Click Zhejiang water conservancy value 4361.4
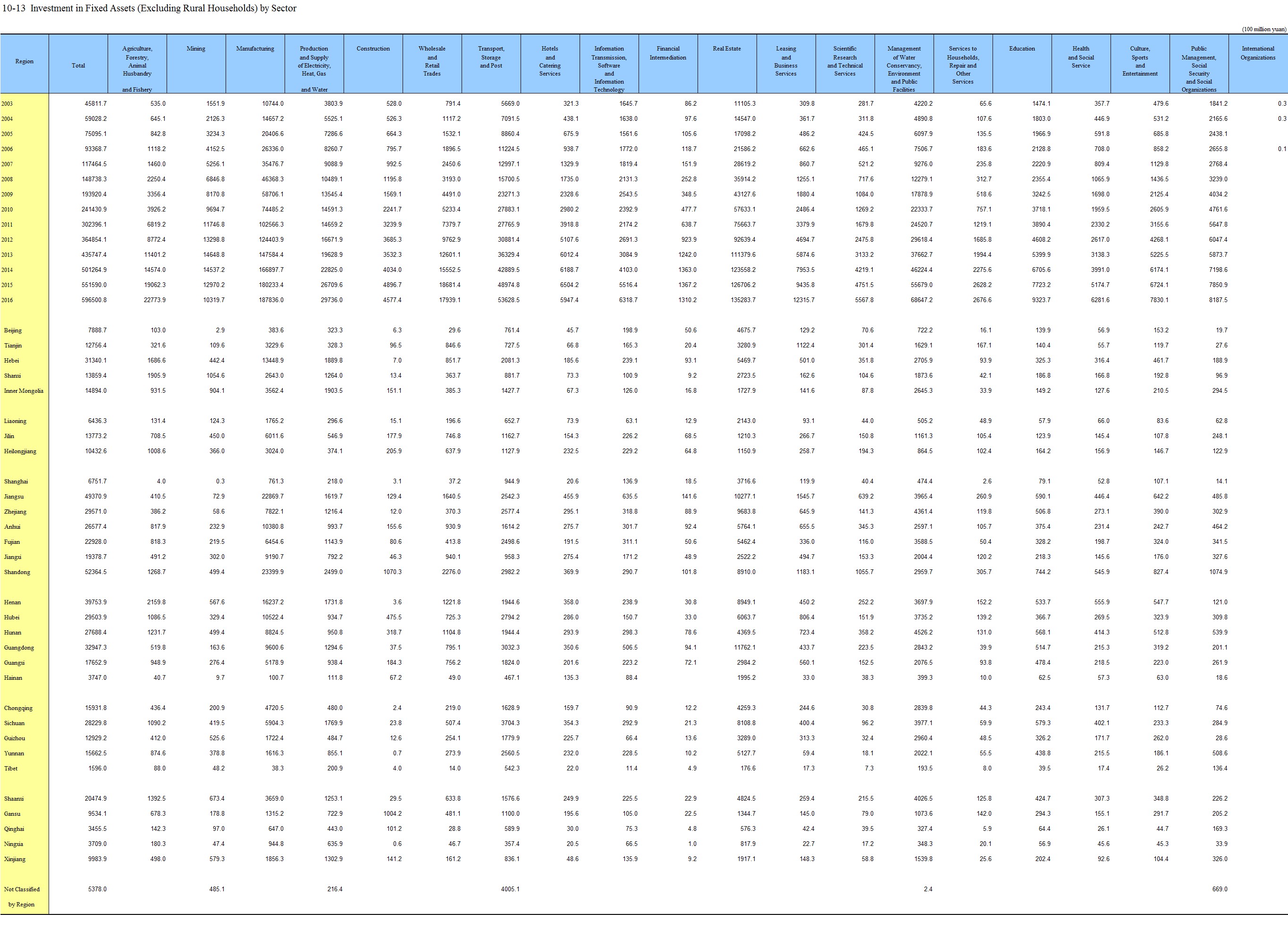Viewport: 1288px width, 930px height. click(923, 512)
